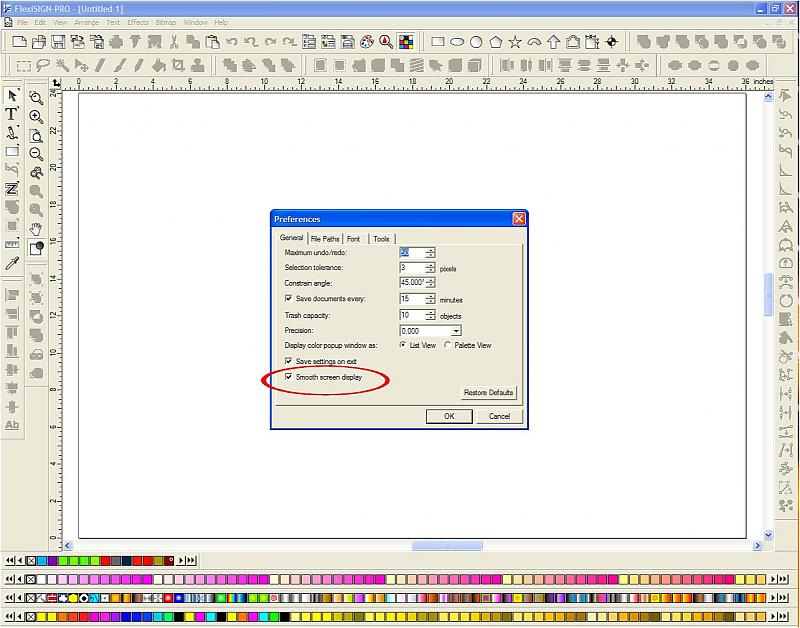Select the star shape icon
Screen dimensions: 800x628
click(515, 42)
